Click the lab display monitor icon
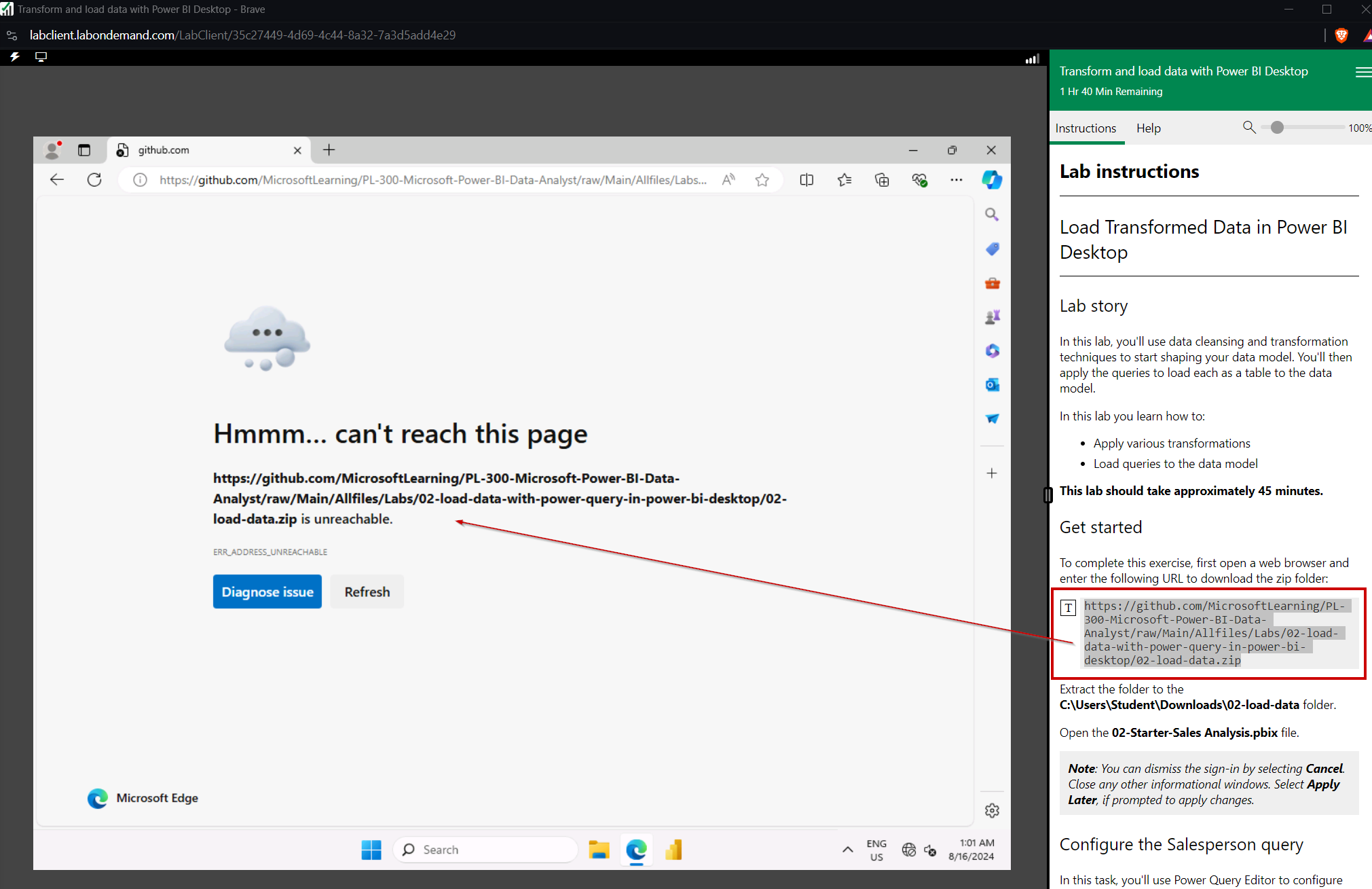The height and width of the screenshot is (889, 1372). tap(41, 57)
